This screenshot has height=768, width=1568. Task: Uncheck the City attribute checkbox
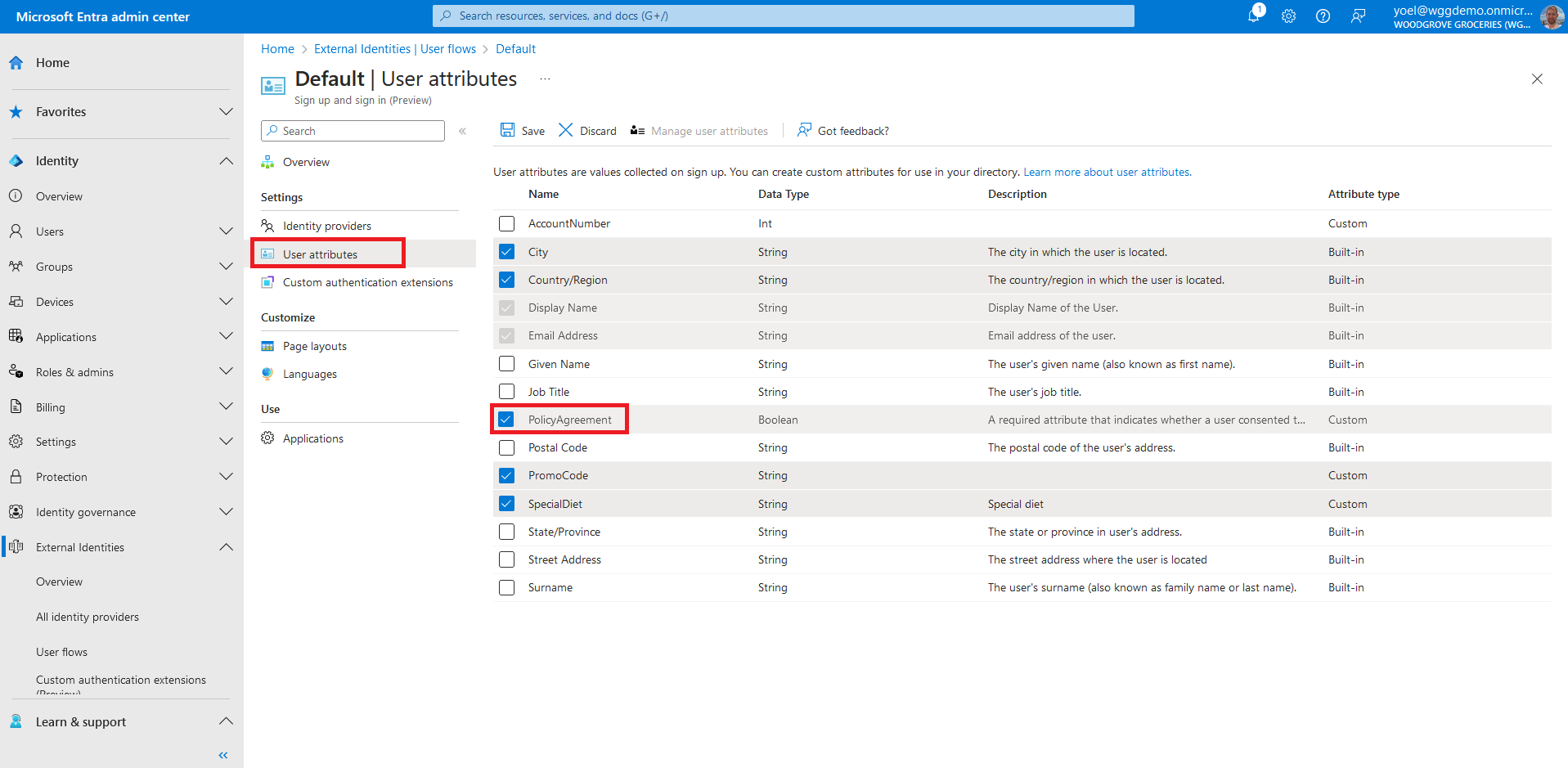pyautogui.click(x=507, y=252)
